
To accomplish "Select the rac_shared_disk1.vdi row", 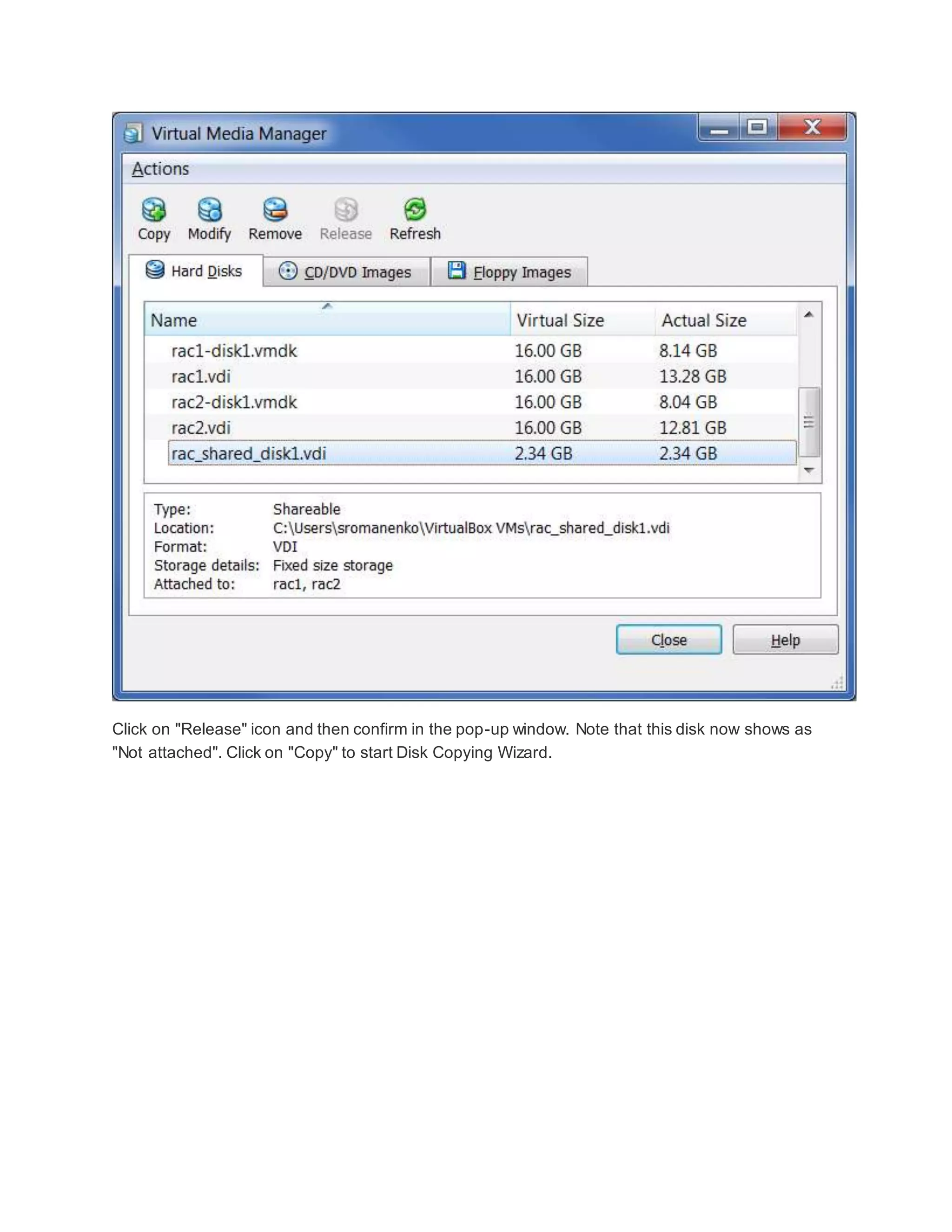I will tap(482, 453).
